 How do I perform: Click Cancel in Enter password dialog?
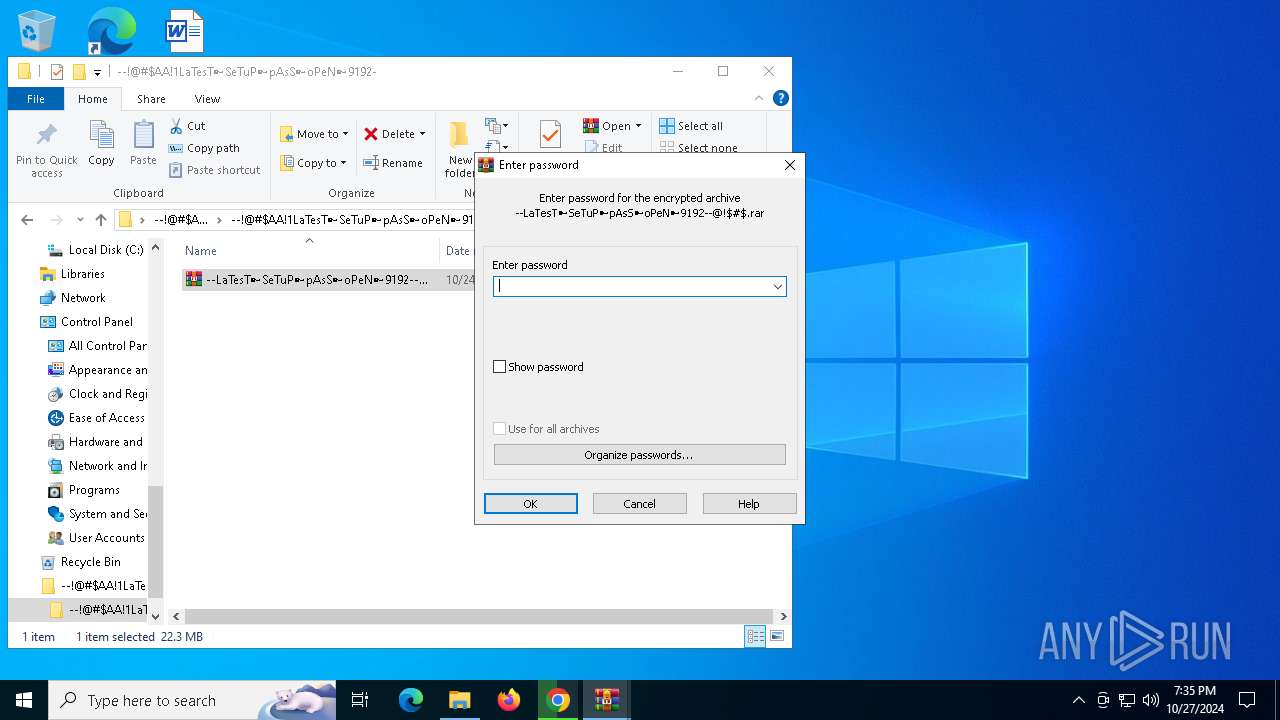pyautogui.click(x=640, y=504)
